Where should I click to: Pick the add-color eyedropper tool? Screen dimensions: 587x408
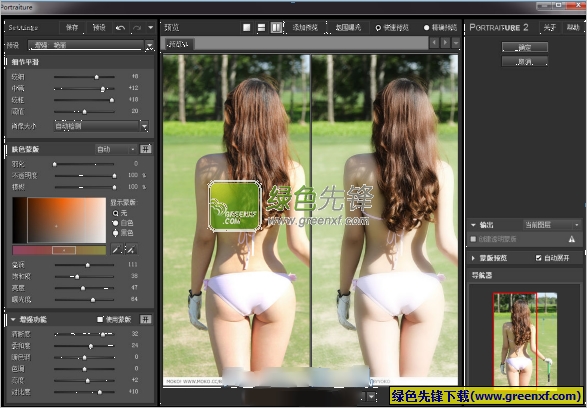click(x=131, y=249)
